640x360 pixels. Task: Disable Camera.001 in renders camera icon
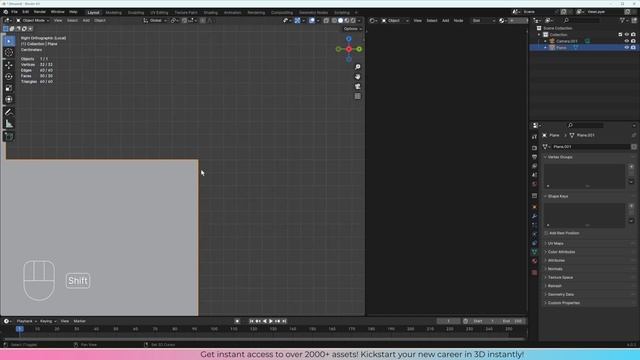(x=633, y=41)
